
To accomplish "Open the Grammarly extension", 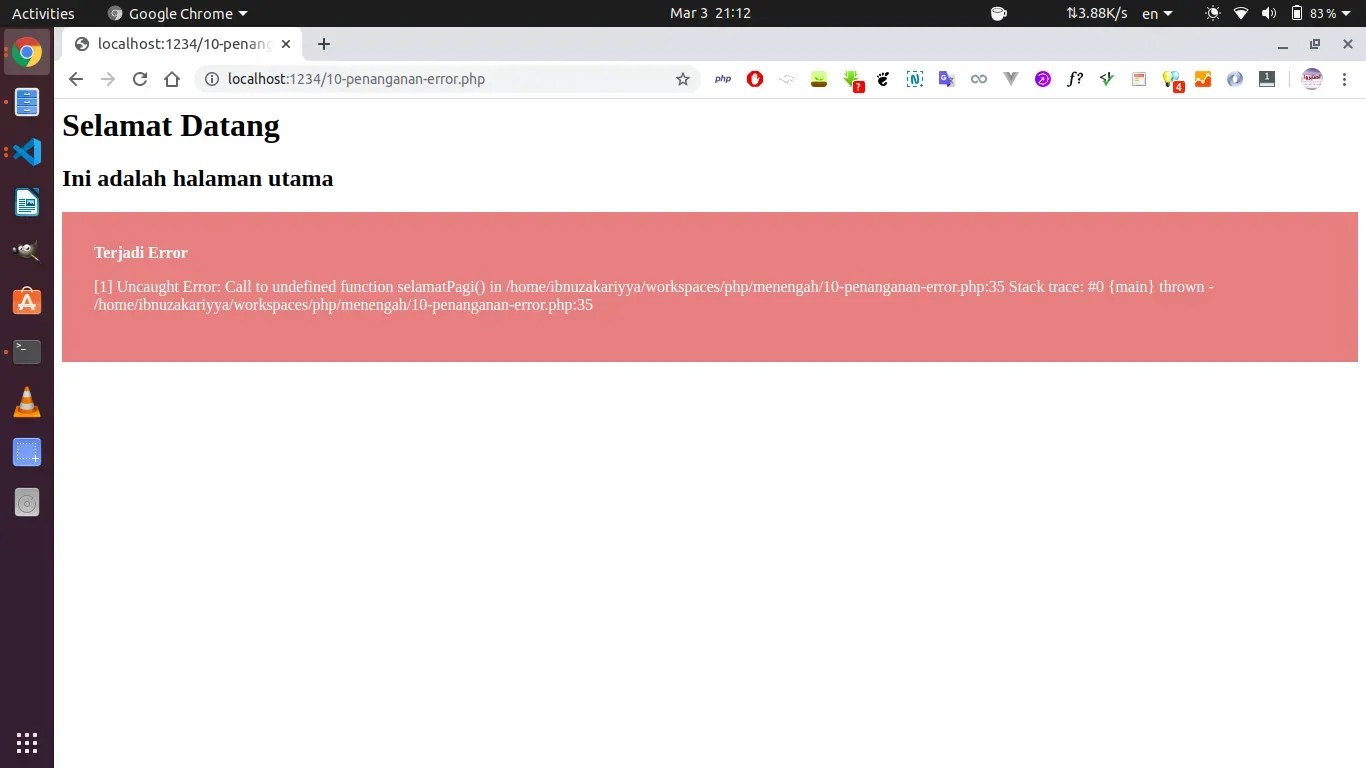I will pos(1107,79).
